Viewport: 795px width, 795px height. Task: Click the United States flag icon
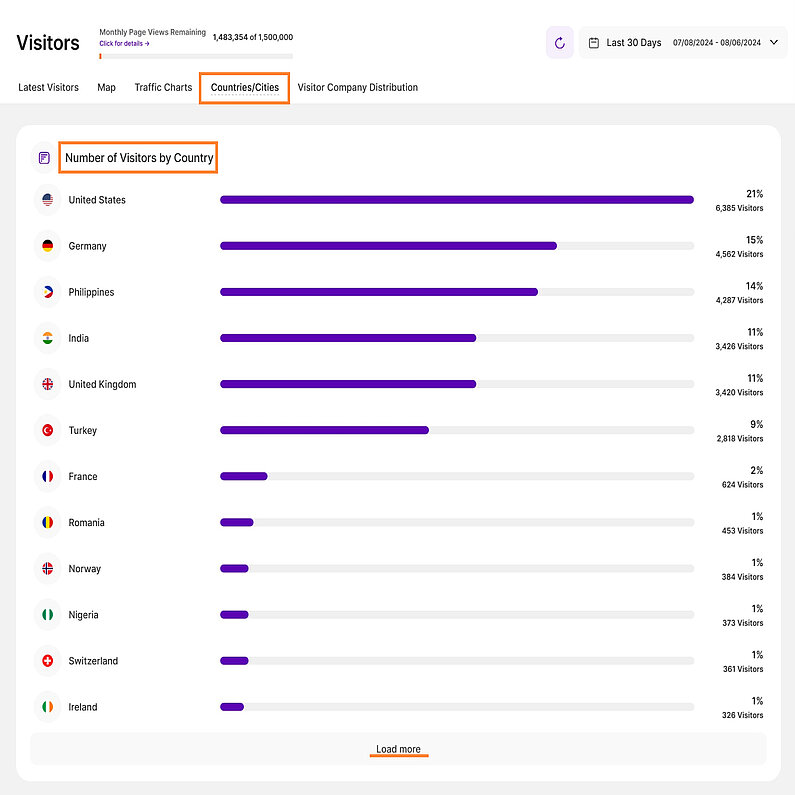click(x=47, y=200)
